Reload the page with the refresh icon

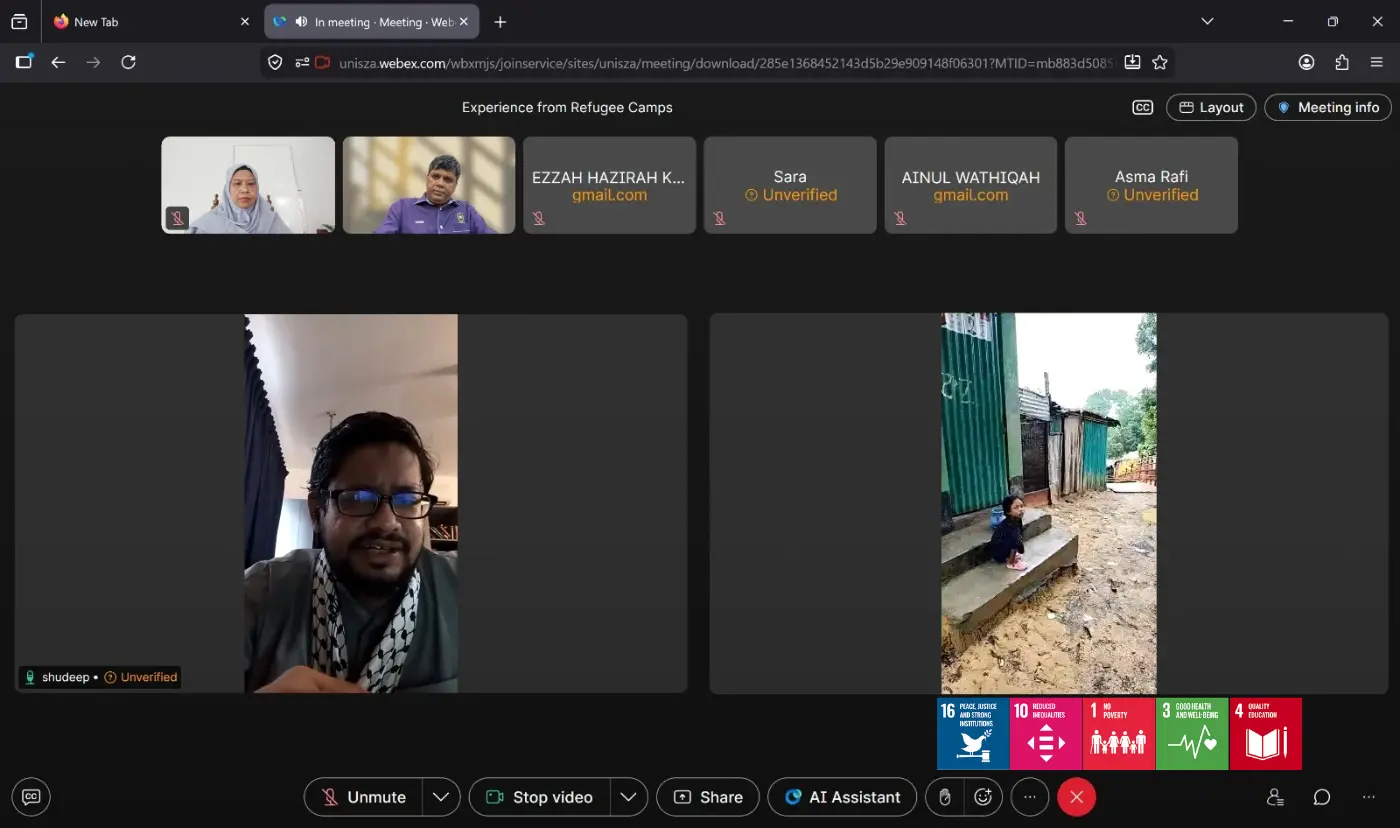128,62
